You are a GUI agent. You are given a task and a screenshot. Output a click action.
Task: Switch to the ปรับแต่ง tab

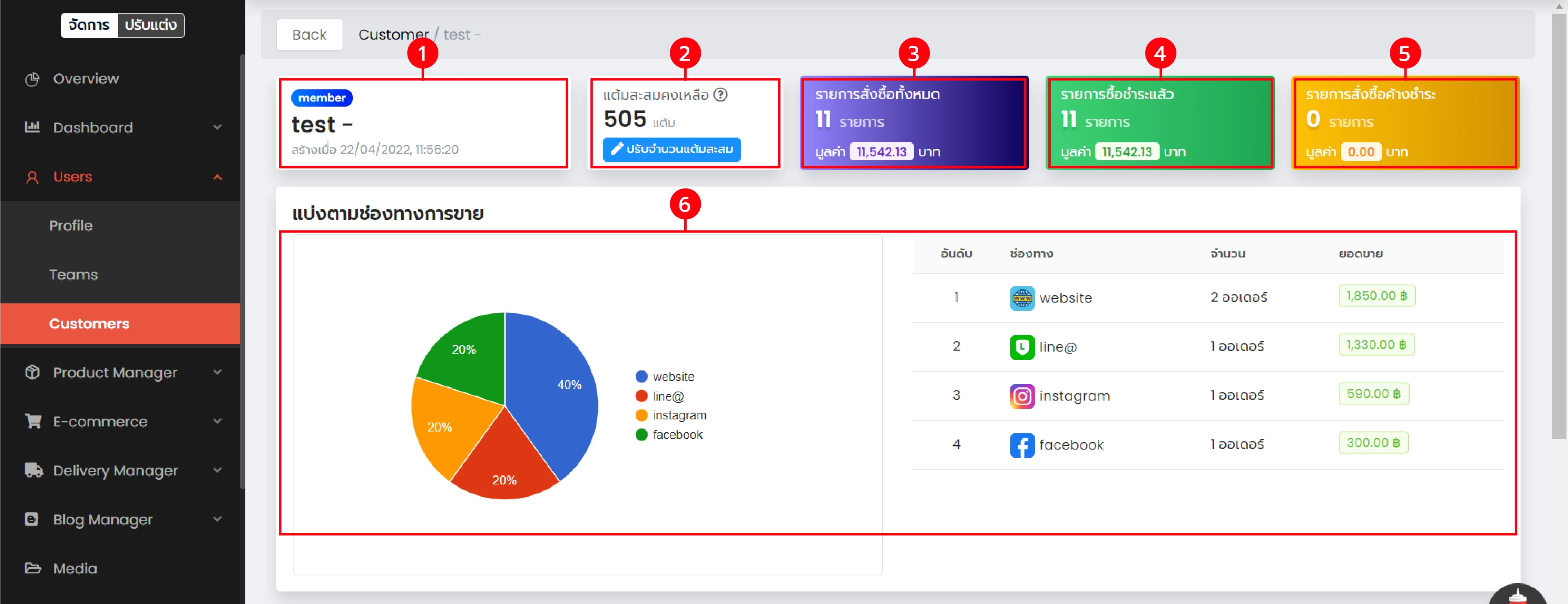pos(151,25)
